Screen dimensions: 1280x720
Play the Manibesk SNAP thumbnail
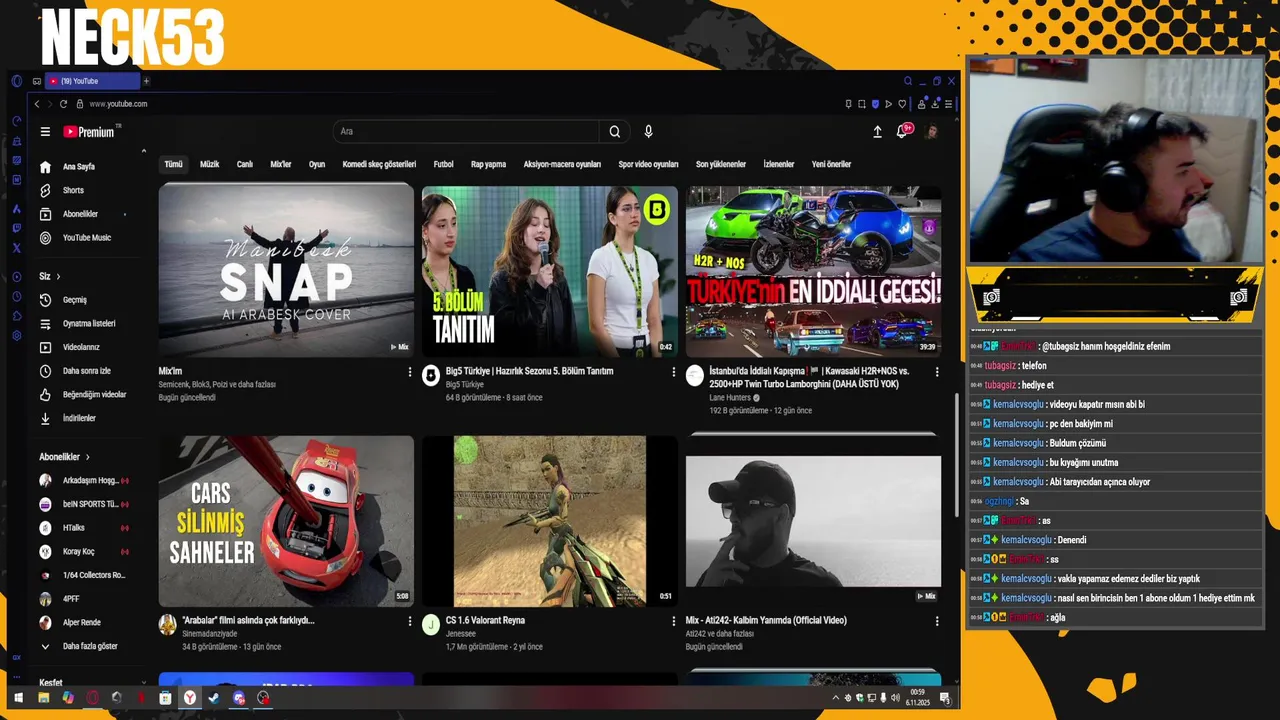[286, 271]
